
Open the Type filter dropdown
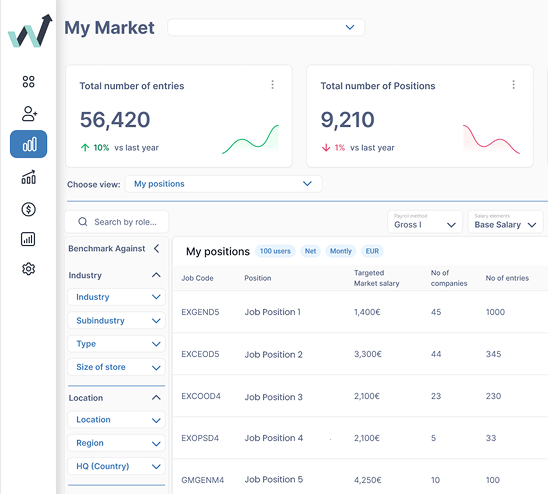(x=116, y=344)
